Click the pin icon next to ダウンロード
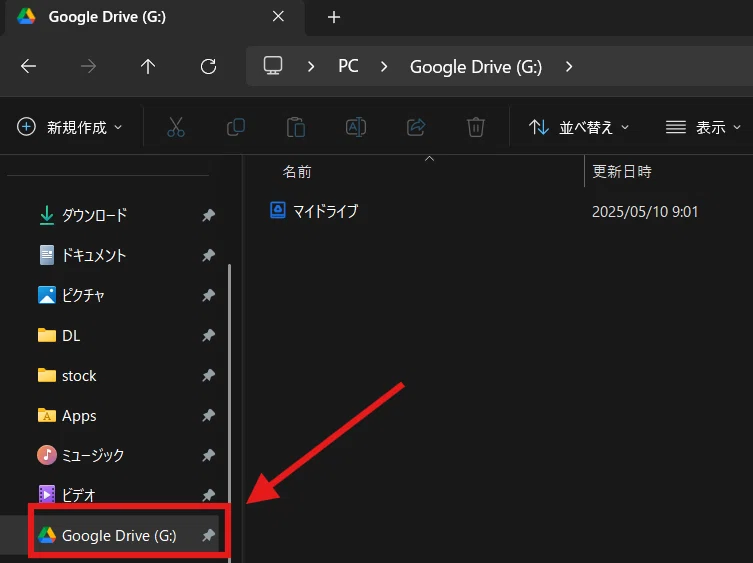Image resolution: width=753 pixels, height=563 pixels. pos(208,215)
